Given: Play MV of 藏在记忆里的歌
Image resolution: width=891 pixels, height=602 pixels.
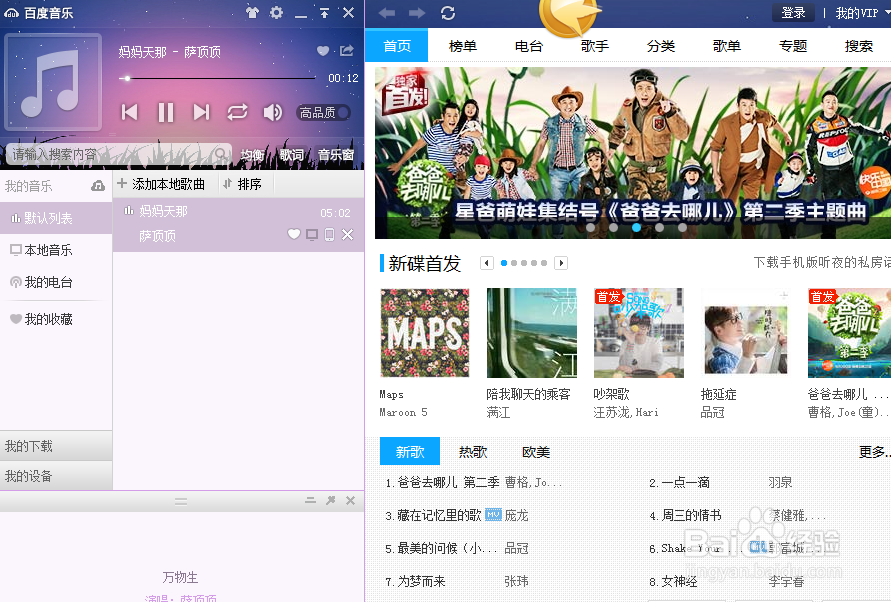Looking at the screenshot, I should [x=493, y=514].
